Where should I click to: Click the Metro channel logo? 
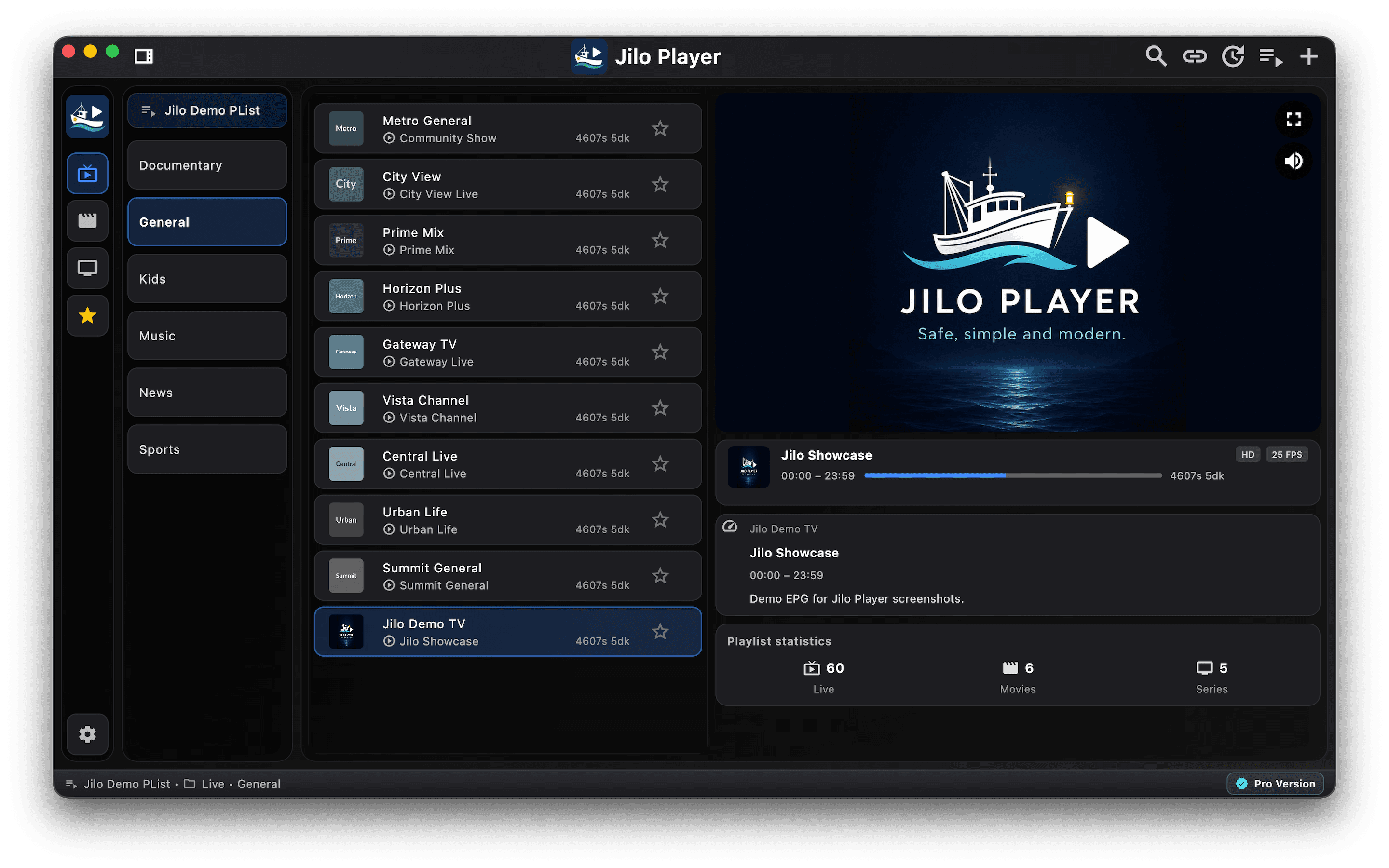[346, 129]
